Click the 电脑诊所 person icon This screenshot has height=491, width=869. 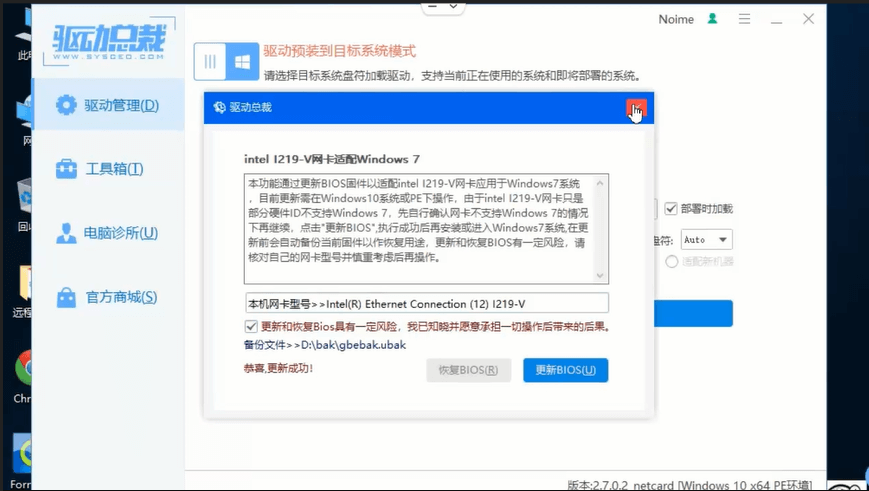[67, 233]
